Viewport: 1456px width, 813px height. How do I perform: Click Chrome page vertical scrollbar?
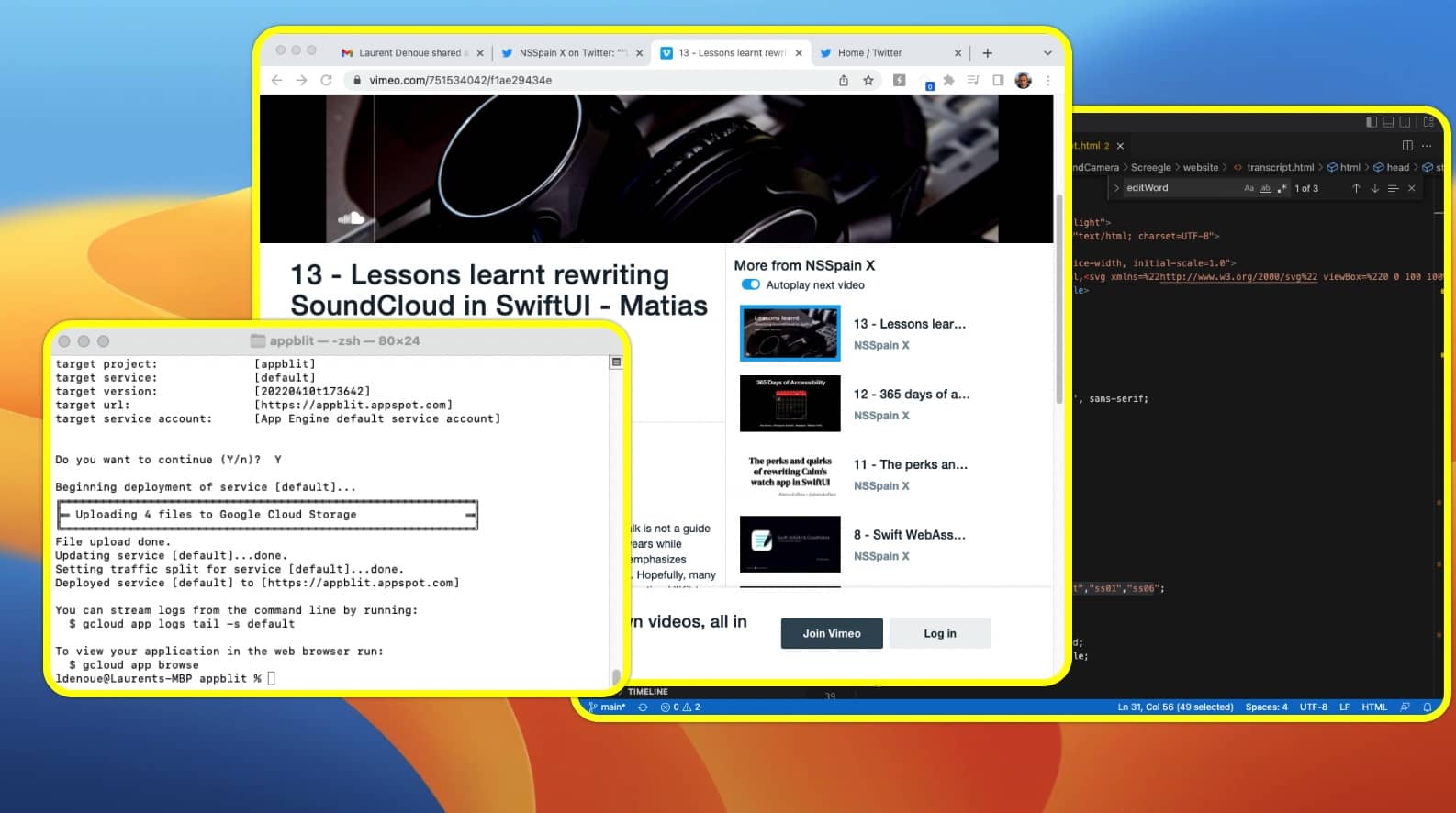pos(1058,298)
